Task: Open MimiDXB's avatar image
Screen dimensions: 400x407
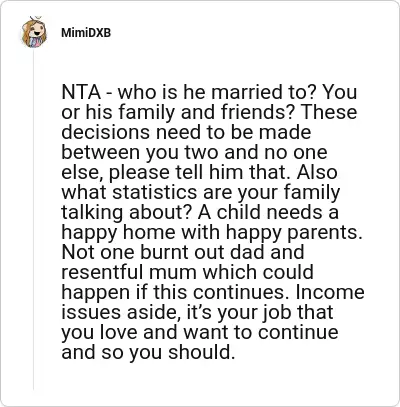Action: pyautogui.click(x=34, y=32)
